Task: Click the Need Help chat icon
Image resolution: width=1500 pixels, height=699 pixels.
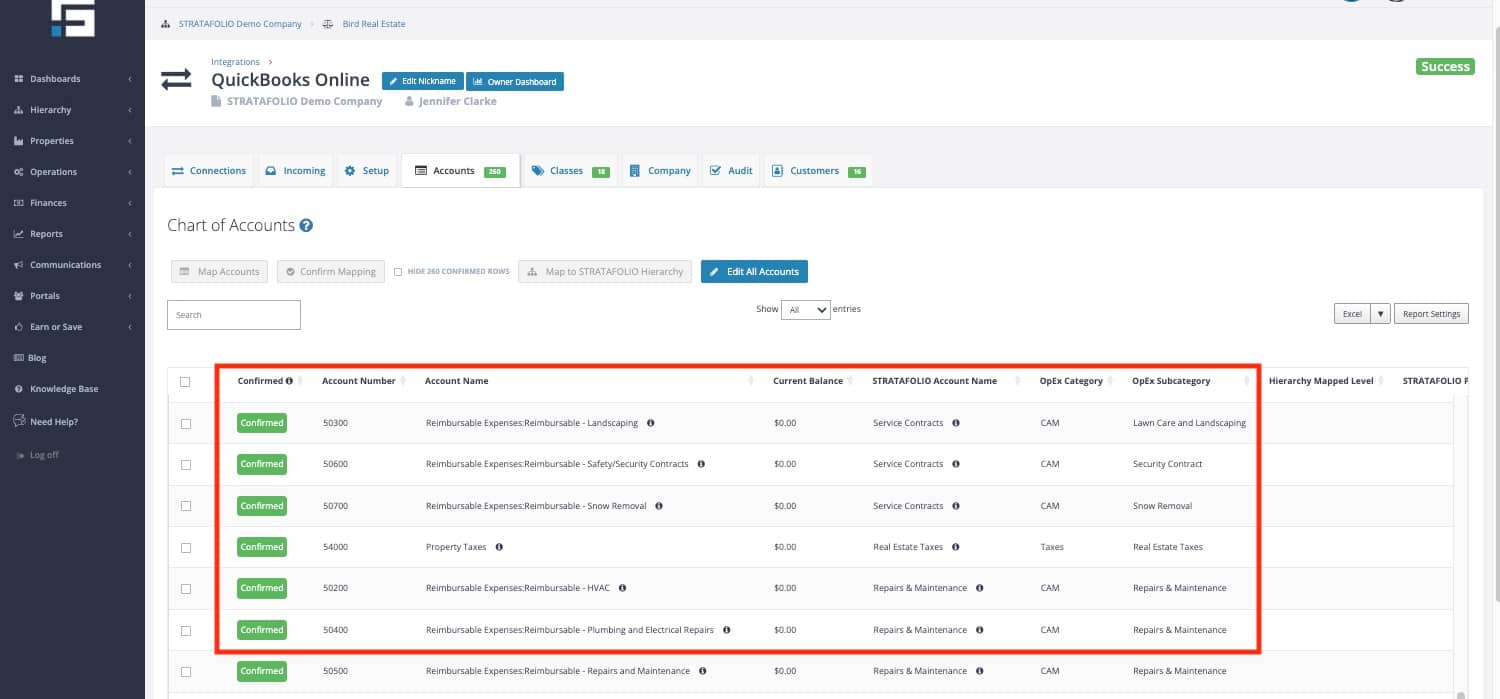Action: click(x=19, y=421)
